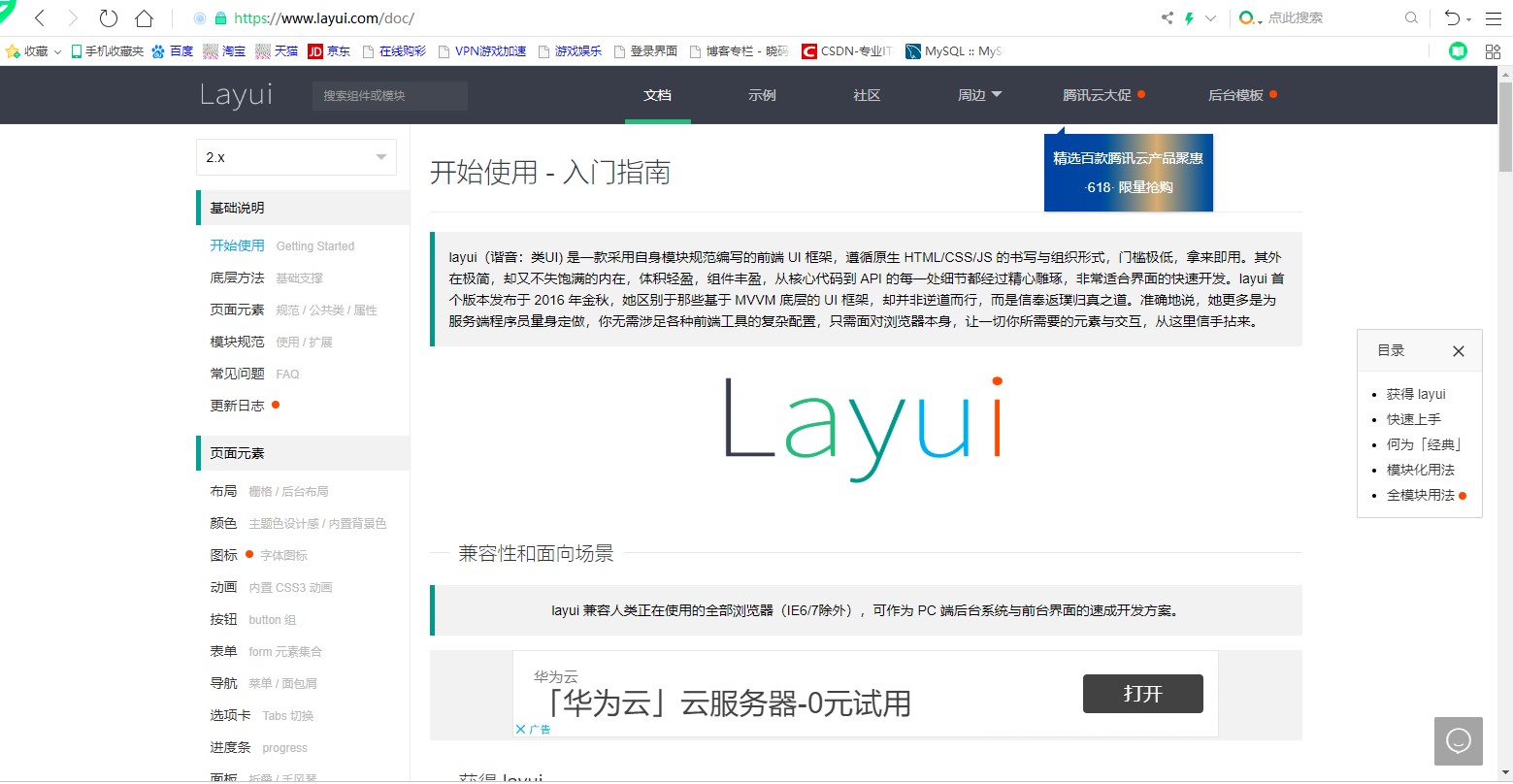1513x784 pixels.
Task: Open the browser home icon
Action: 144,17
